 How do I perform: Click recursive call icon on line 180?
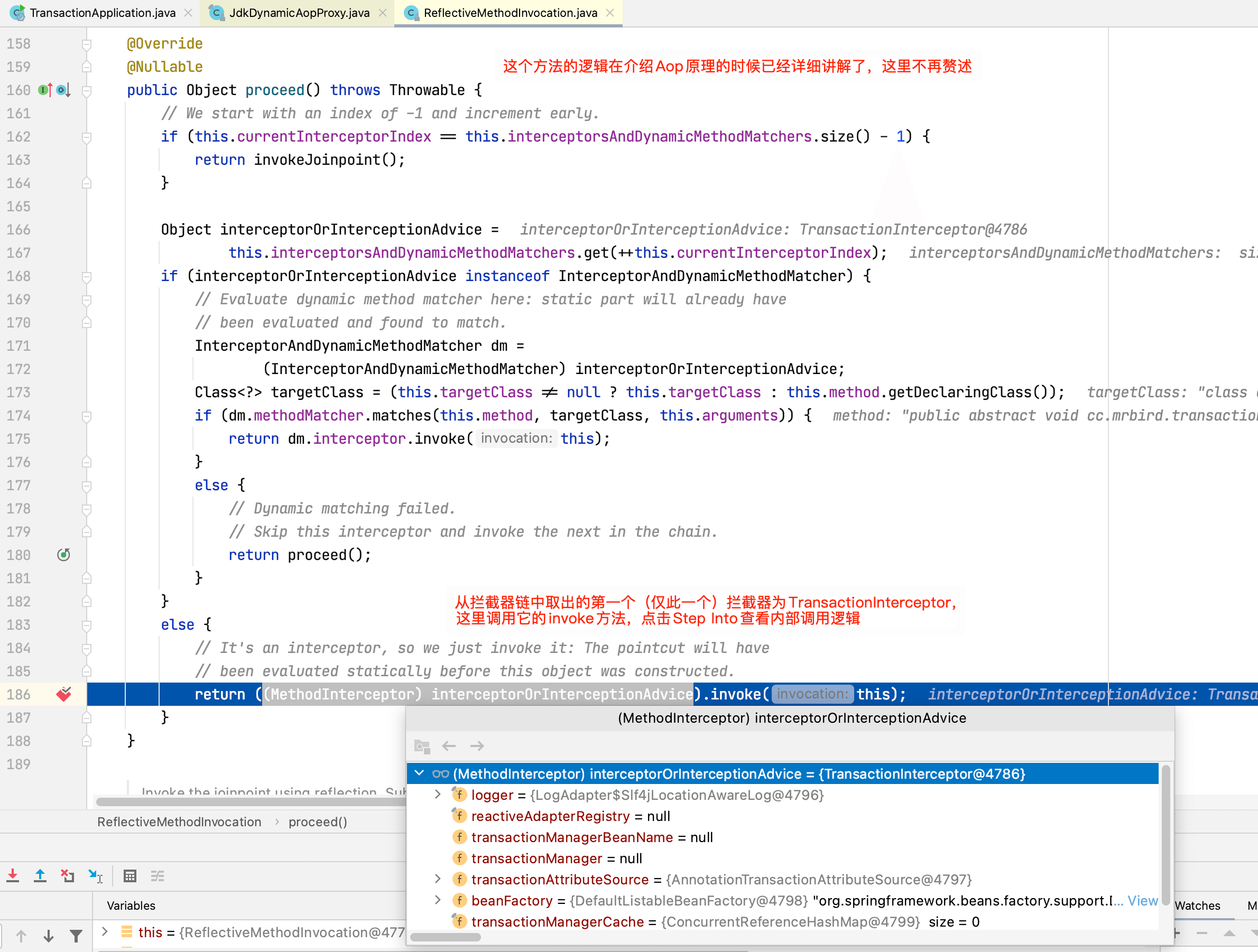64,555
